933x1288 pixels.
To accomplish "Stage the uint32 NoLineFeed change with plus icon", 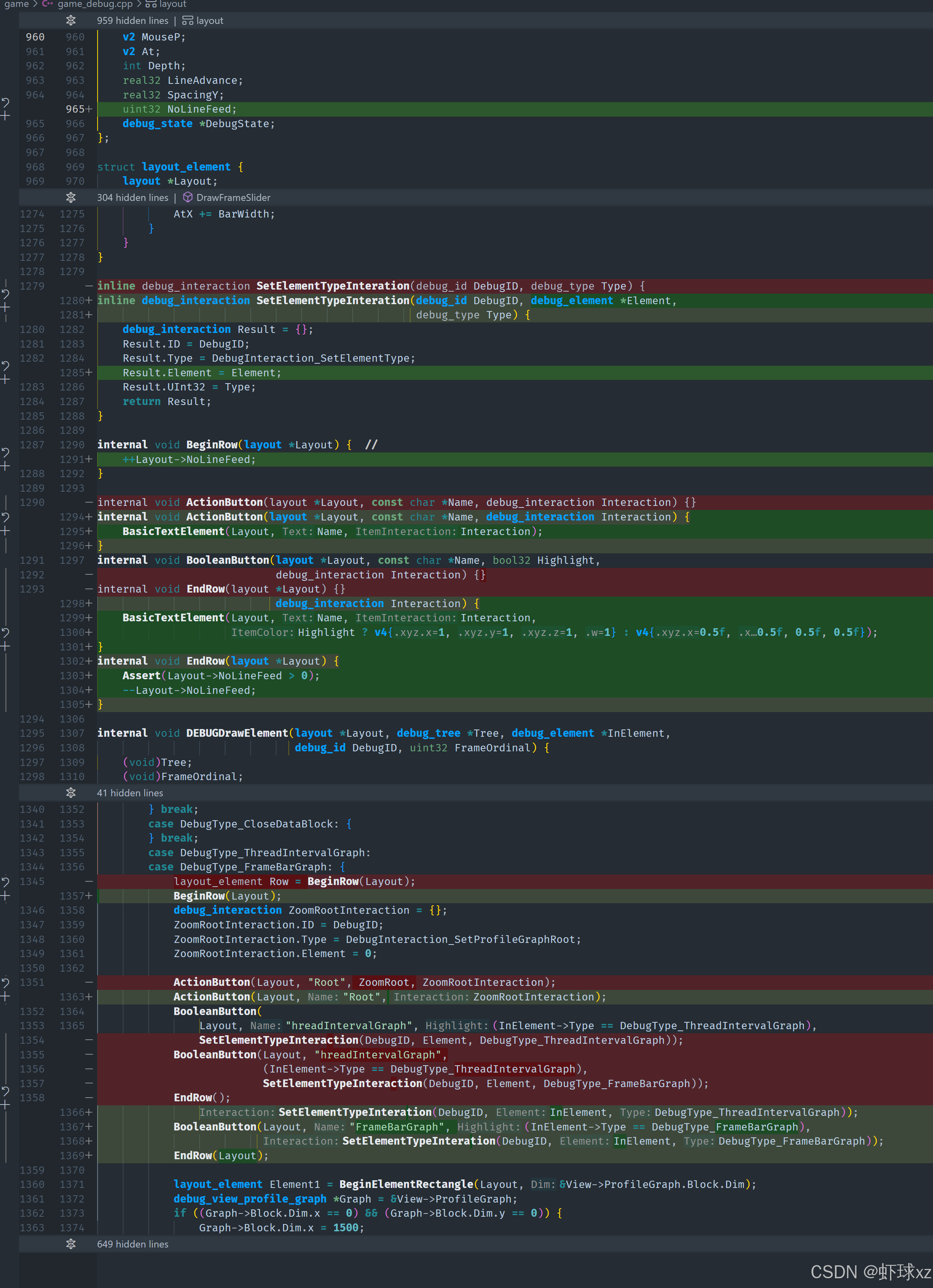I will coord(6,116).
